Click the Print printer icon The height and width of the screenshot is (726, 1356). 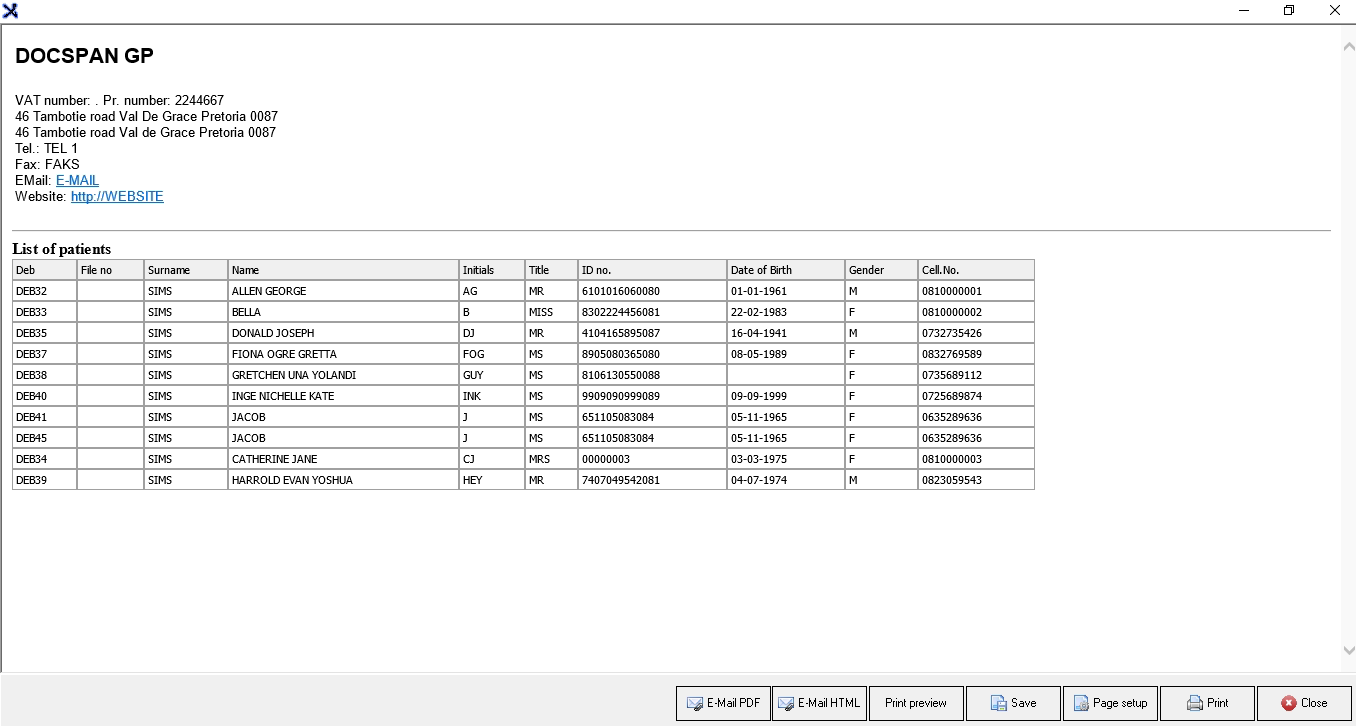[x=1194, y=704]
